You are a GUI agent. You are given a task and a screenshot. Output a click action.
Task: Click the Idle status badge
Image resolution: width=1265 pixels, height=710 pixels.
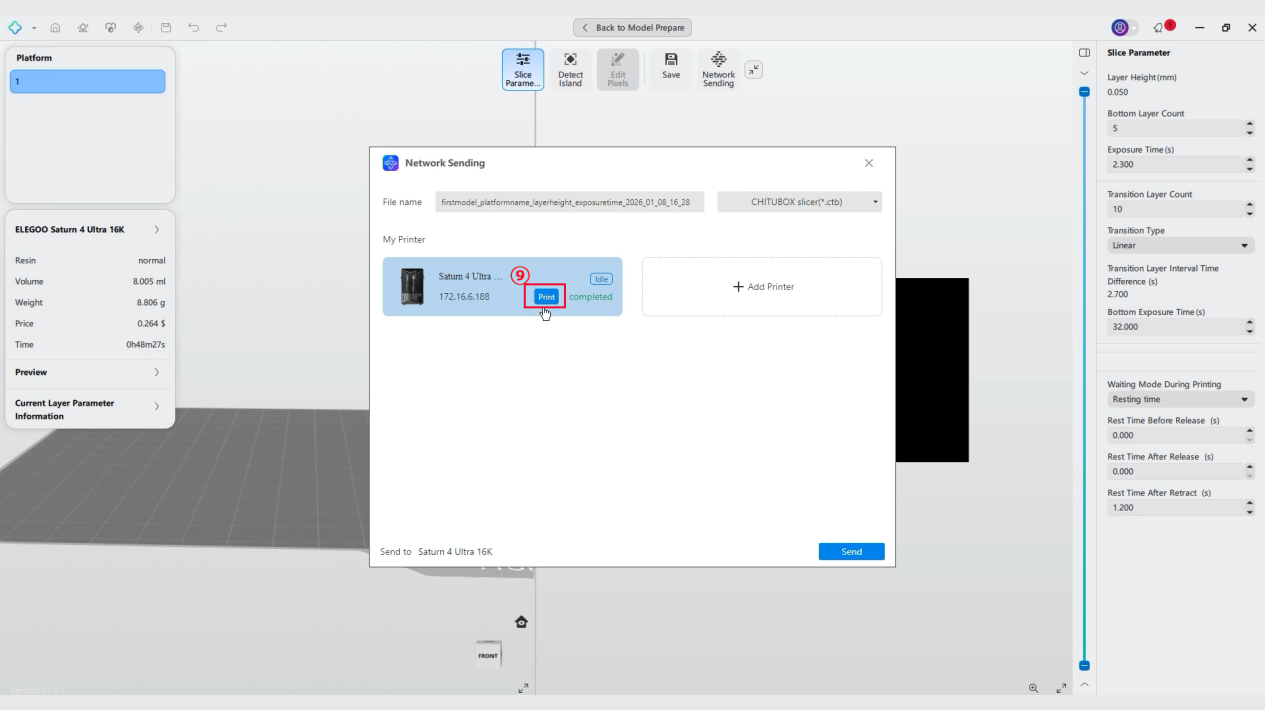(x=599, y=279)
